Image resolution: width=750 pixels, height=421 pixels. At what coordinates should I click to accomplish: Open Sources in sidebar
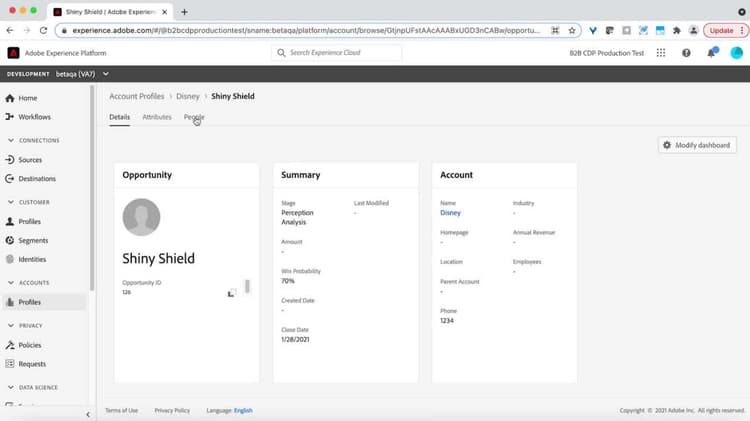(x=24, y=160)
